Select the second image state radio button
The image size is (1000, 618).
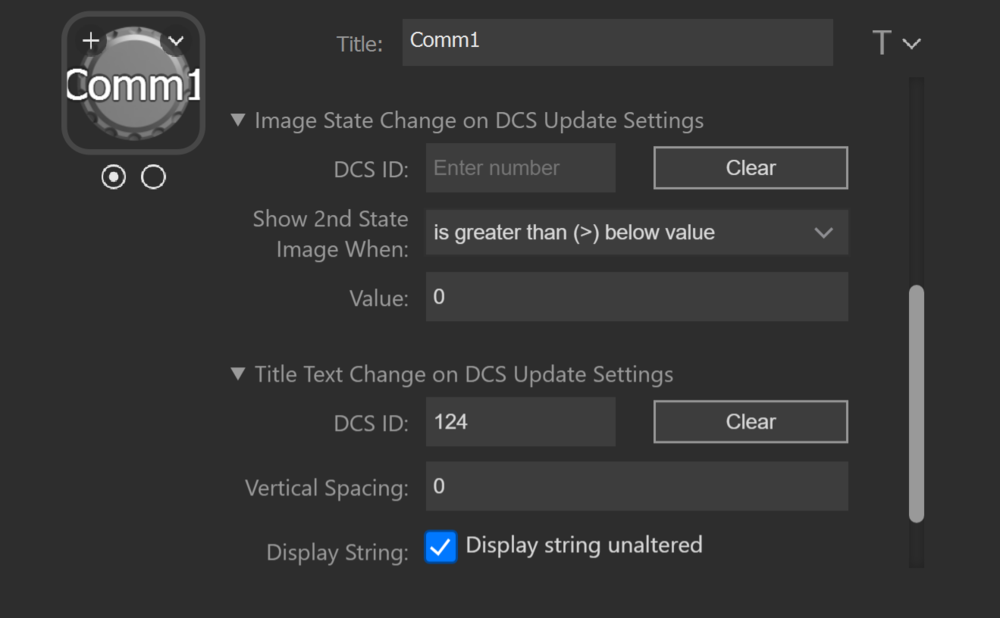pyautogui.click(x=153, y=177)
